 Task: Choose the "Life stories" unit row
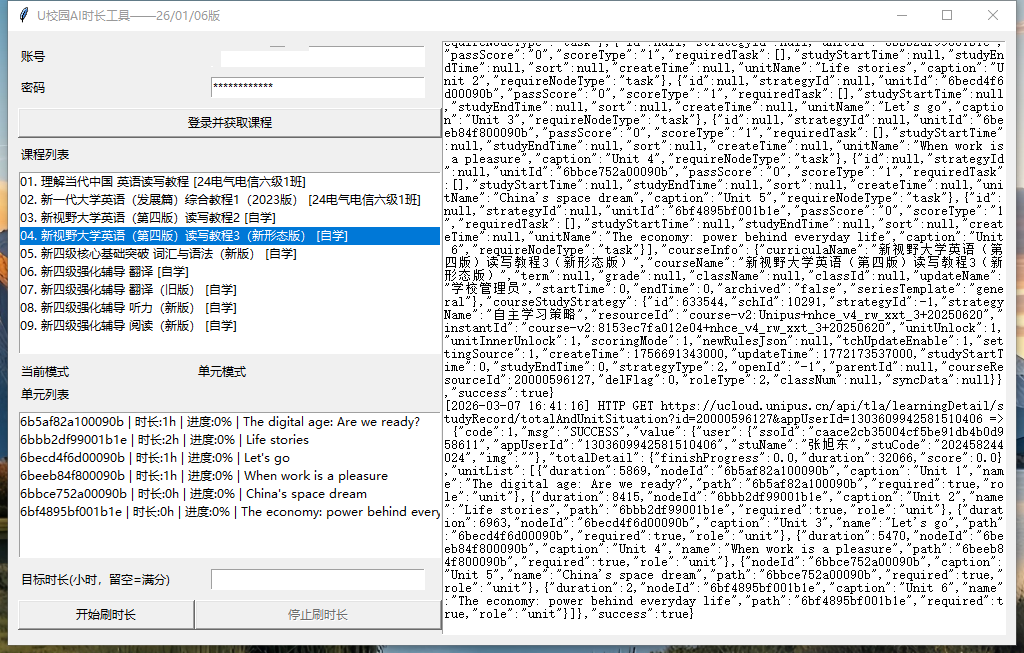tap(165, 439)
